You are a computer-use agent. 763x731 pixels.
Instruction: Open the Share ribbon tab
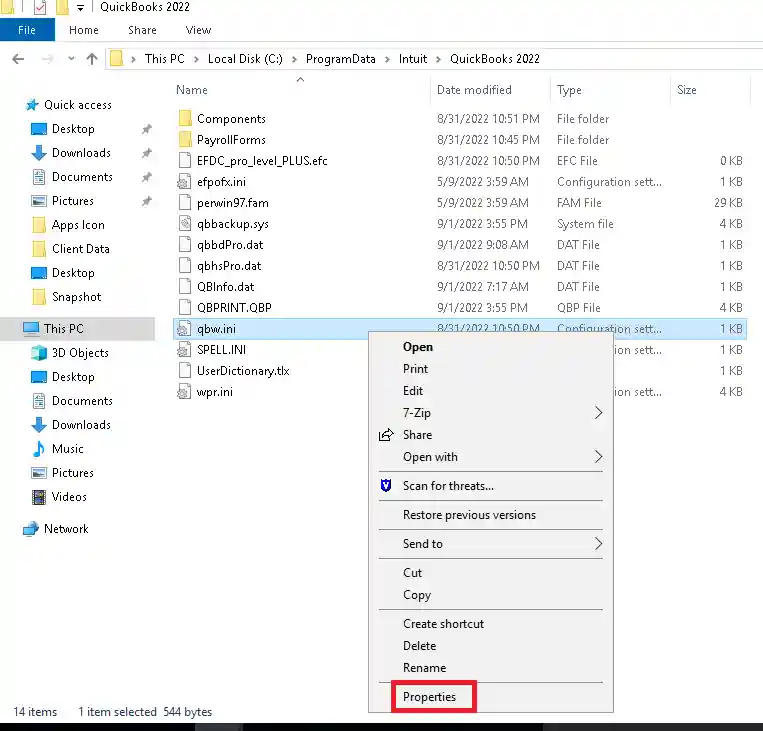[142, 30]
